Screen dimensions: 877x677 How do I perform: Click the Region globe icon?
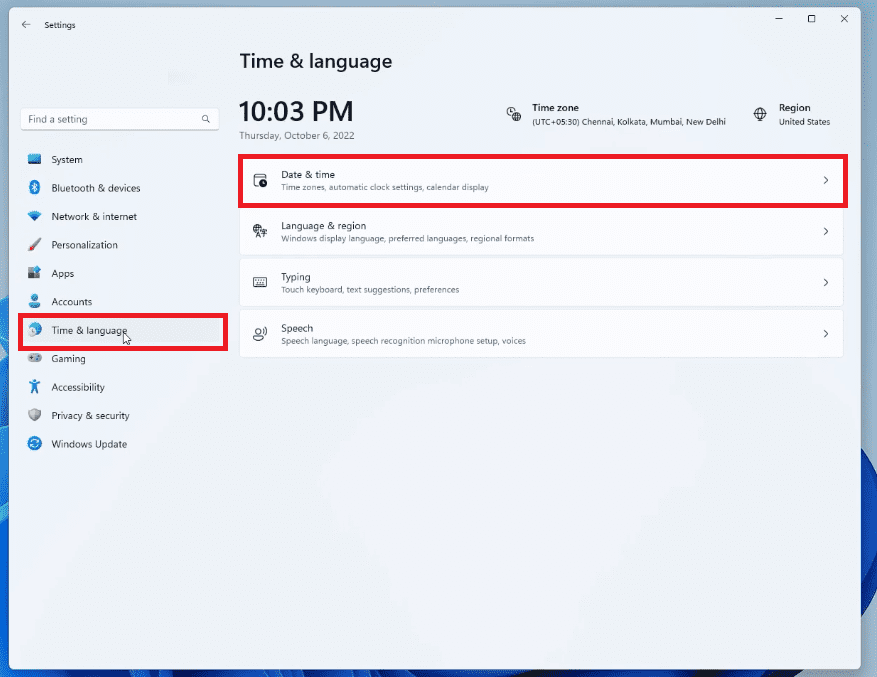[757, 113]
